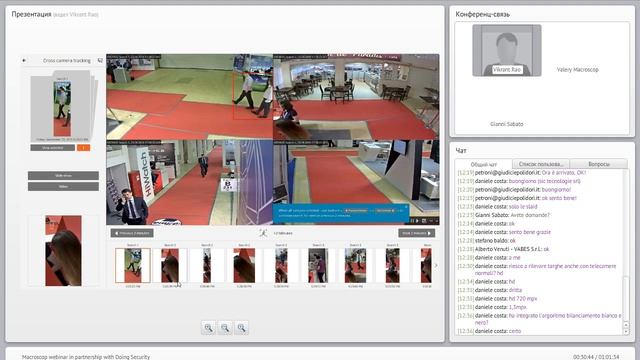Click the stefano baldo chat message
Image resolution: width=640 pixels, height=360 pixels.
(487, 240)
